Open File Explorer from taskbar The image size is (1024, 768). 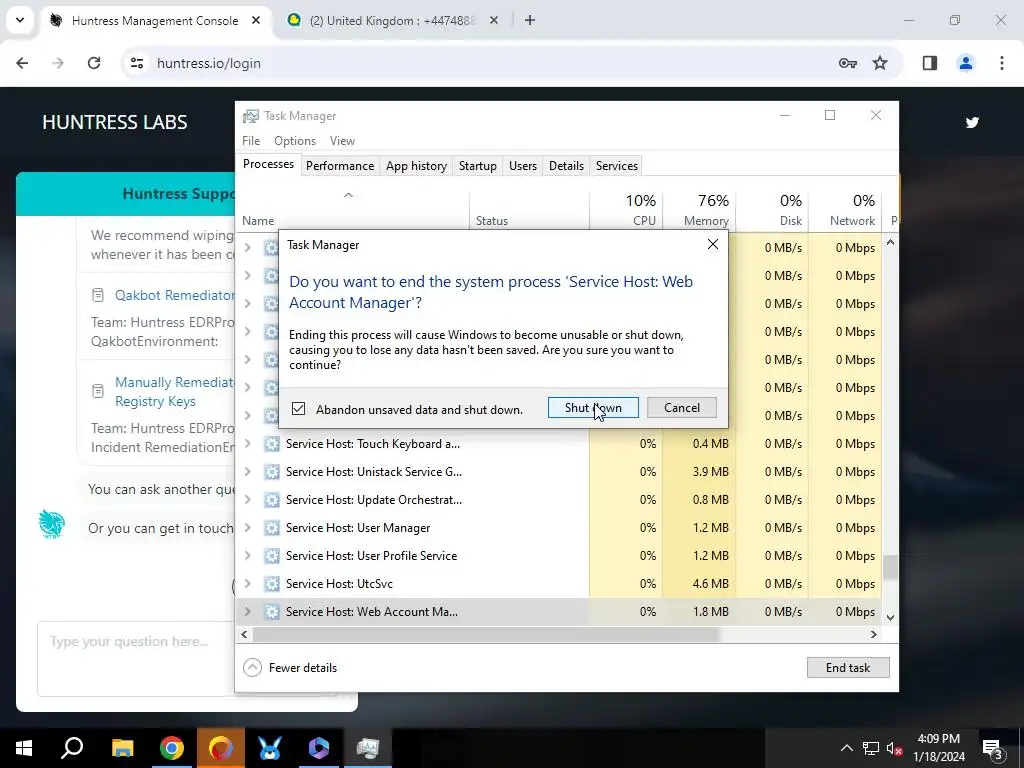coord(122,748)
